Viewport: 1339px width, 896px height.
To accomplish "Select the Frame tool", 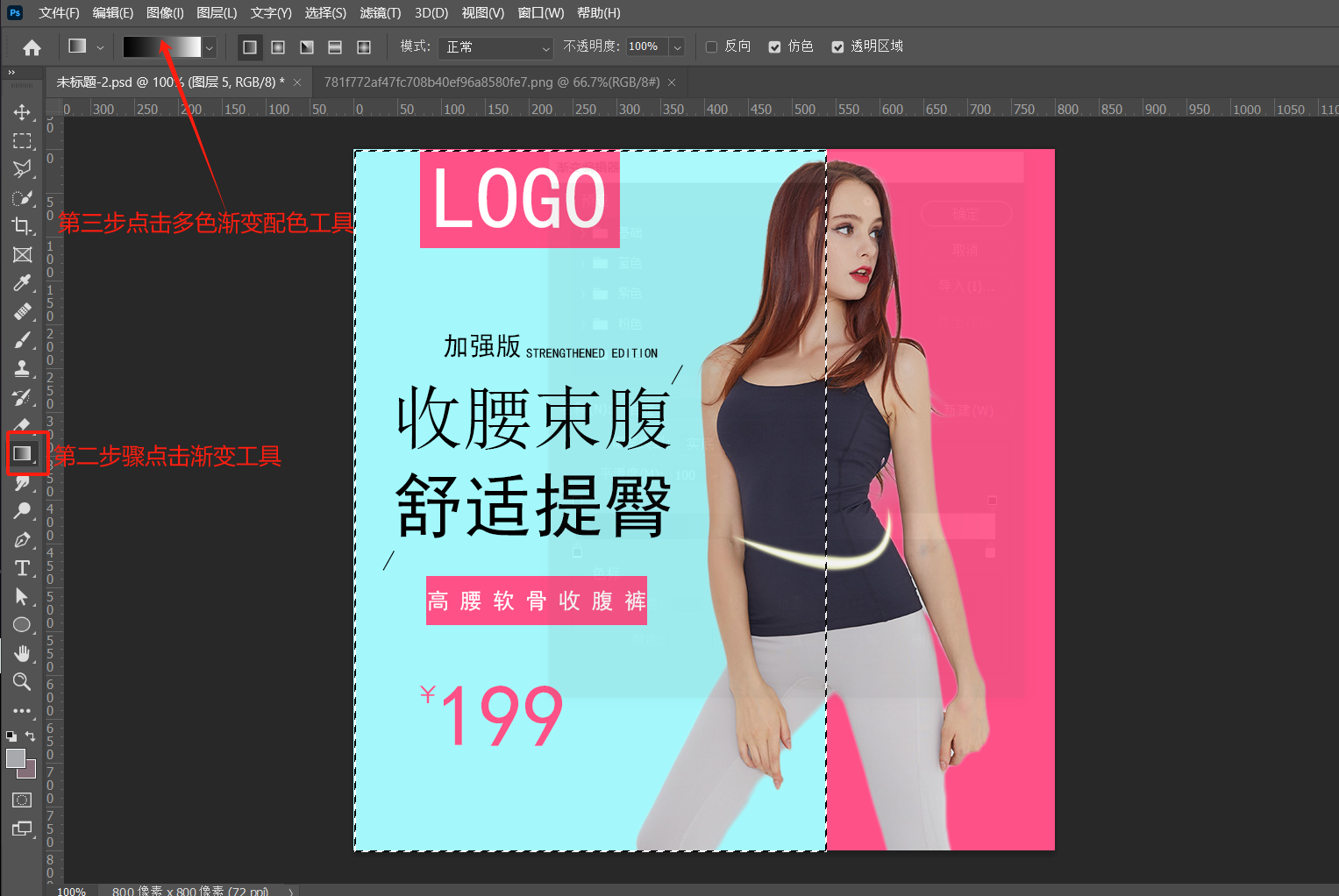I will coord(22,254).
